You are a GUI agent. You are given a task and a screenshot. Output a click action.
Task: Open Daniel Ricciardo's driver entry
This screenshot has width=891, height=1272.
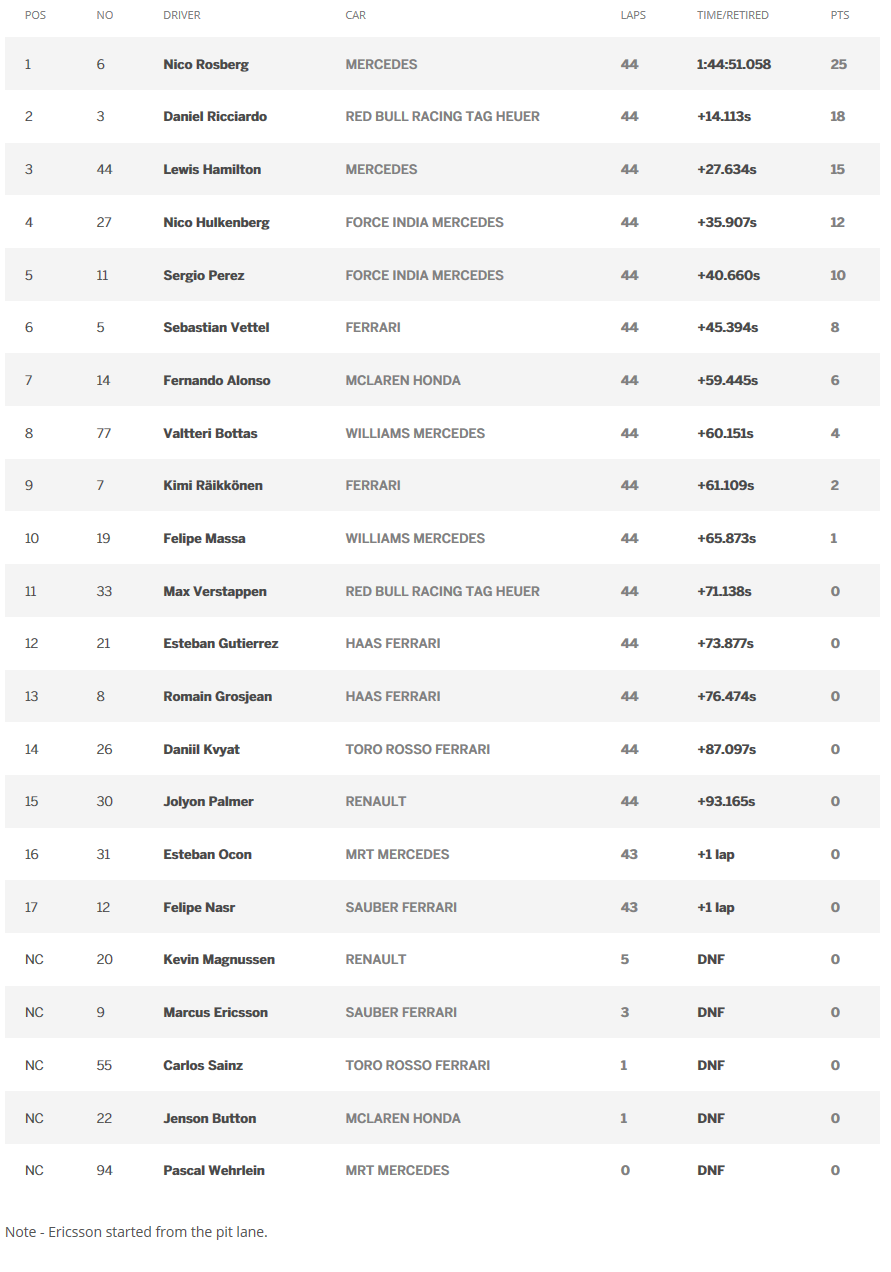pos(215,117)
